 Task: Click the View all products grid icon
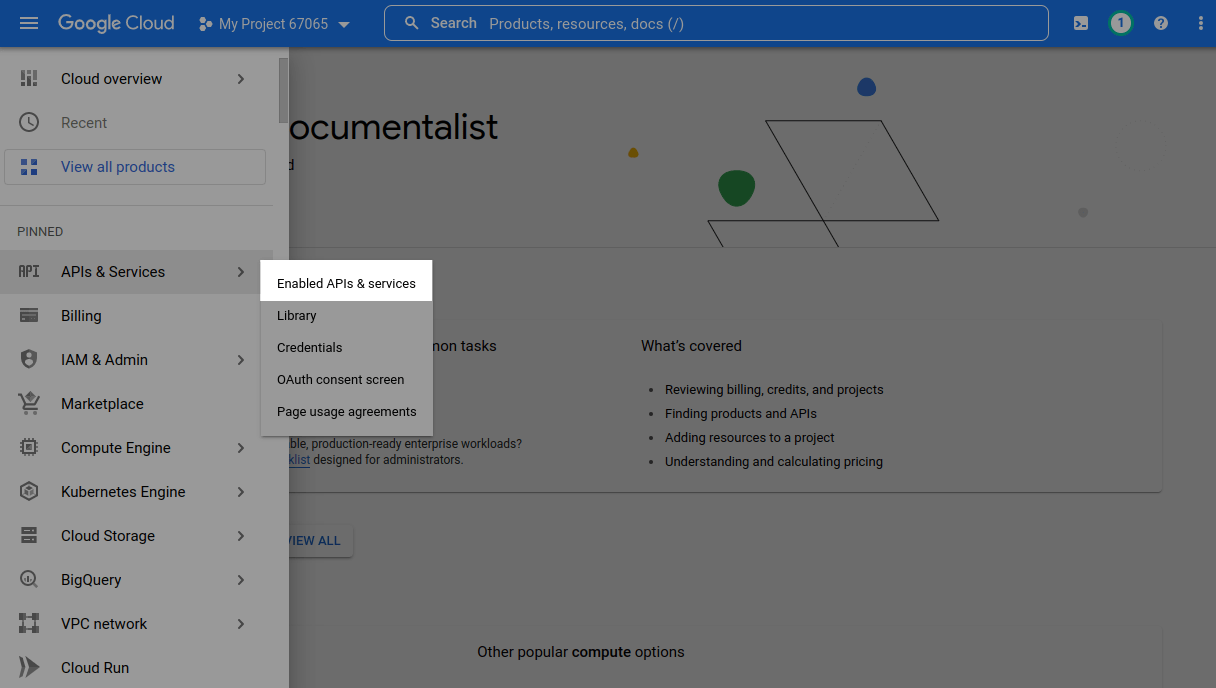pyautogui.click(x=29, y=167)
